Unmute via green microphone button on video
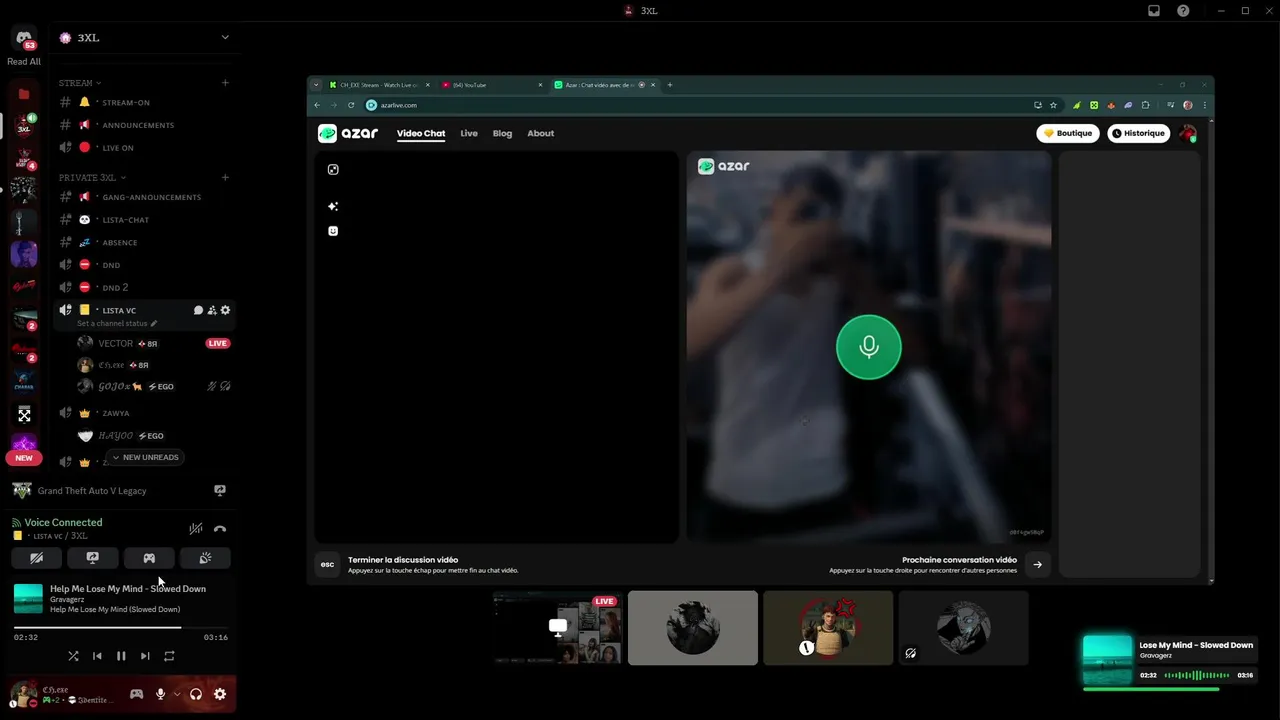 click(x=868, y=347)
